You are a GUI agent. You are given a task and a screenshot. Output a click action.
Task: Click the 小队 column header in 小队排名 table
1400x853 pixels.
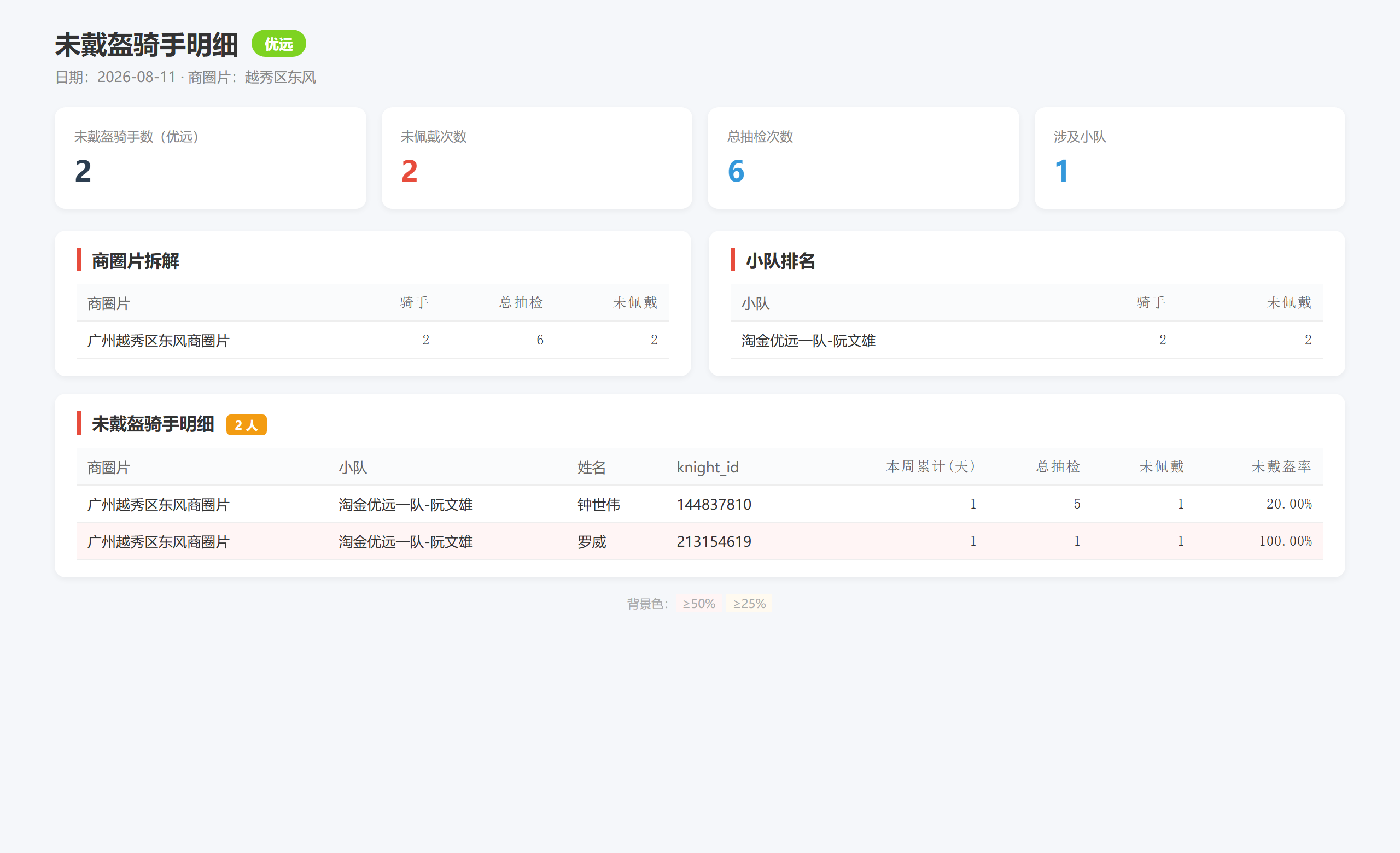point(755,303)
